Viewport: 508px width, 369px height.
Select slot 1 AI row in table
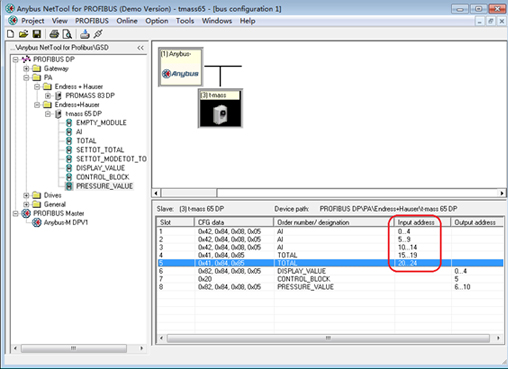(x=330, y=231)
